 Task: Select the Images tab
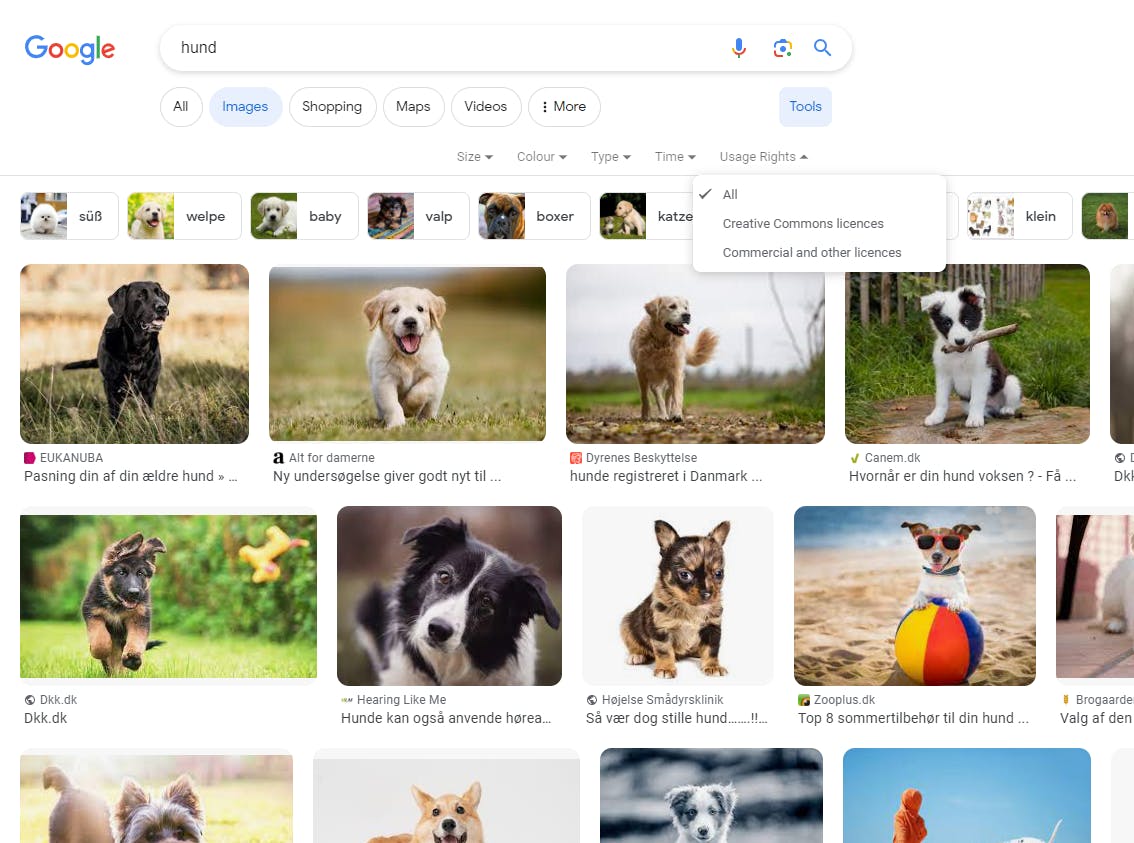tap(245, 106)
